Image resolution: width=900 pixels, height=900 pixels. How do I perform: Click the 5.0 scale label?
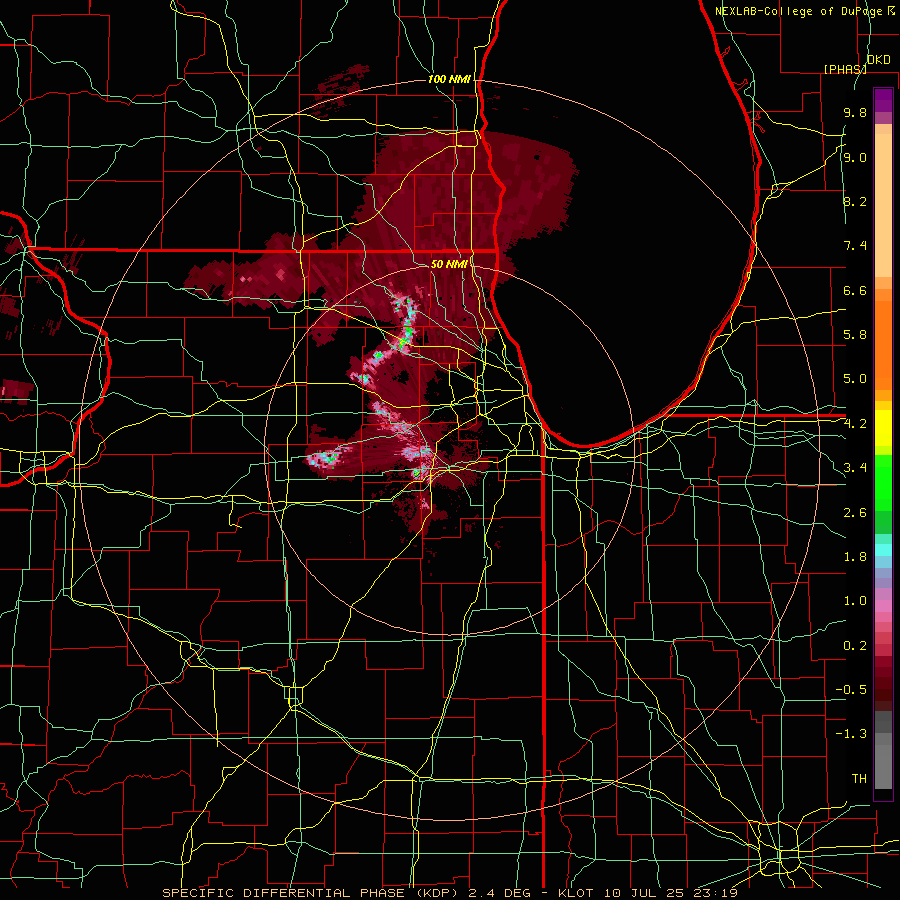(855, 379)
